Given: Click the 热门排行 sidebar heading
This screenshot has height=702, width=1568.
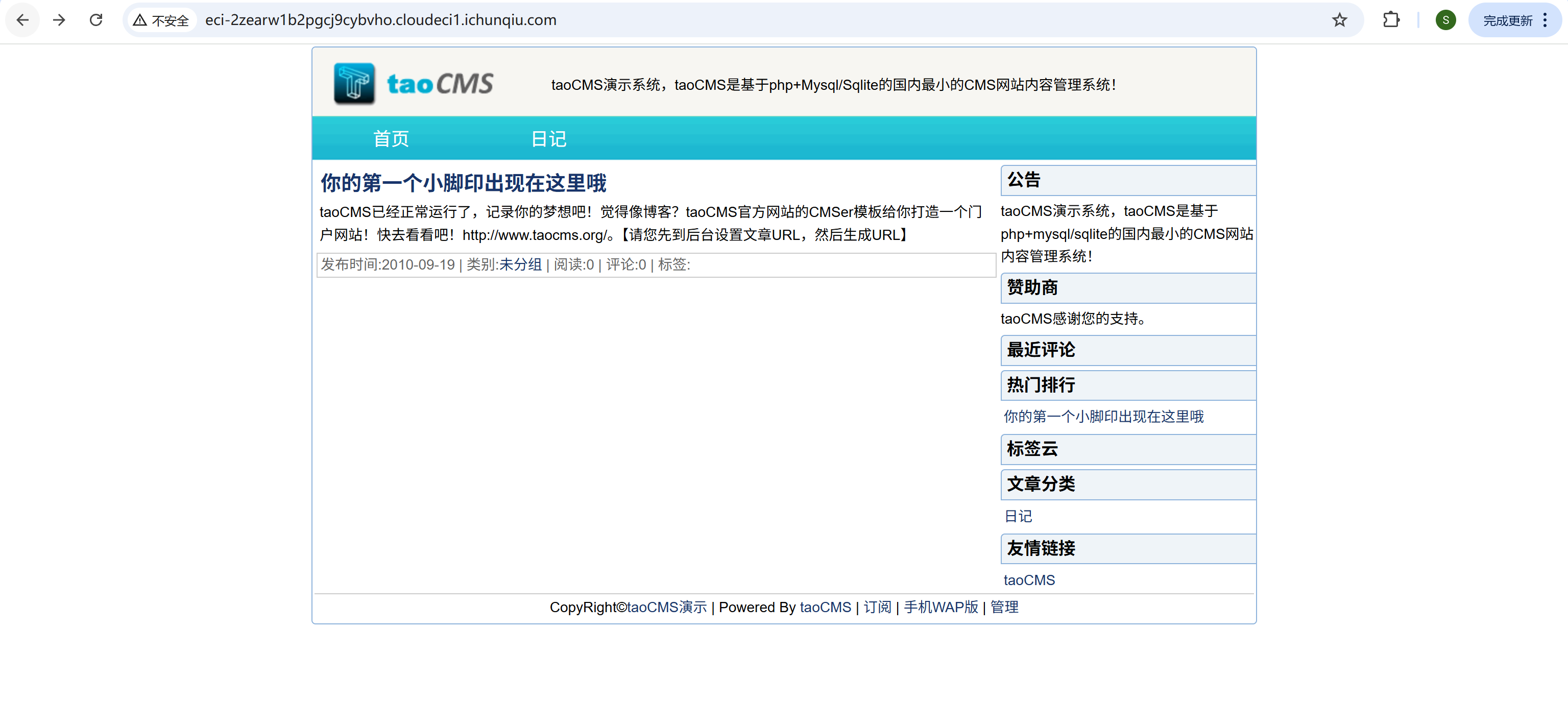Looking at the screenshot, I should 1128,385.
